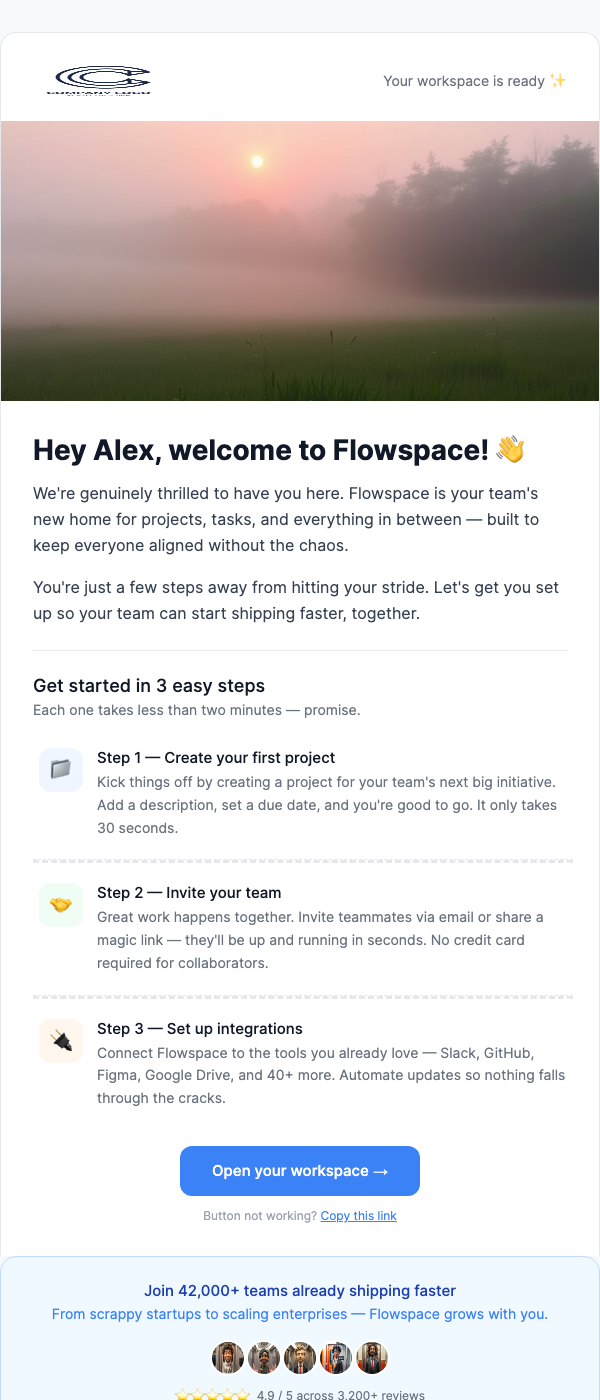600x1400 pixels.
Task: Click the dashed divider below Step 1
Action: click(300, 859)
